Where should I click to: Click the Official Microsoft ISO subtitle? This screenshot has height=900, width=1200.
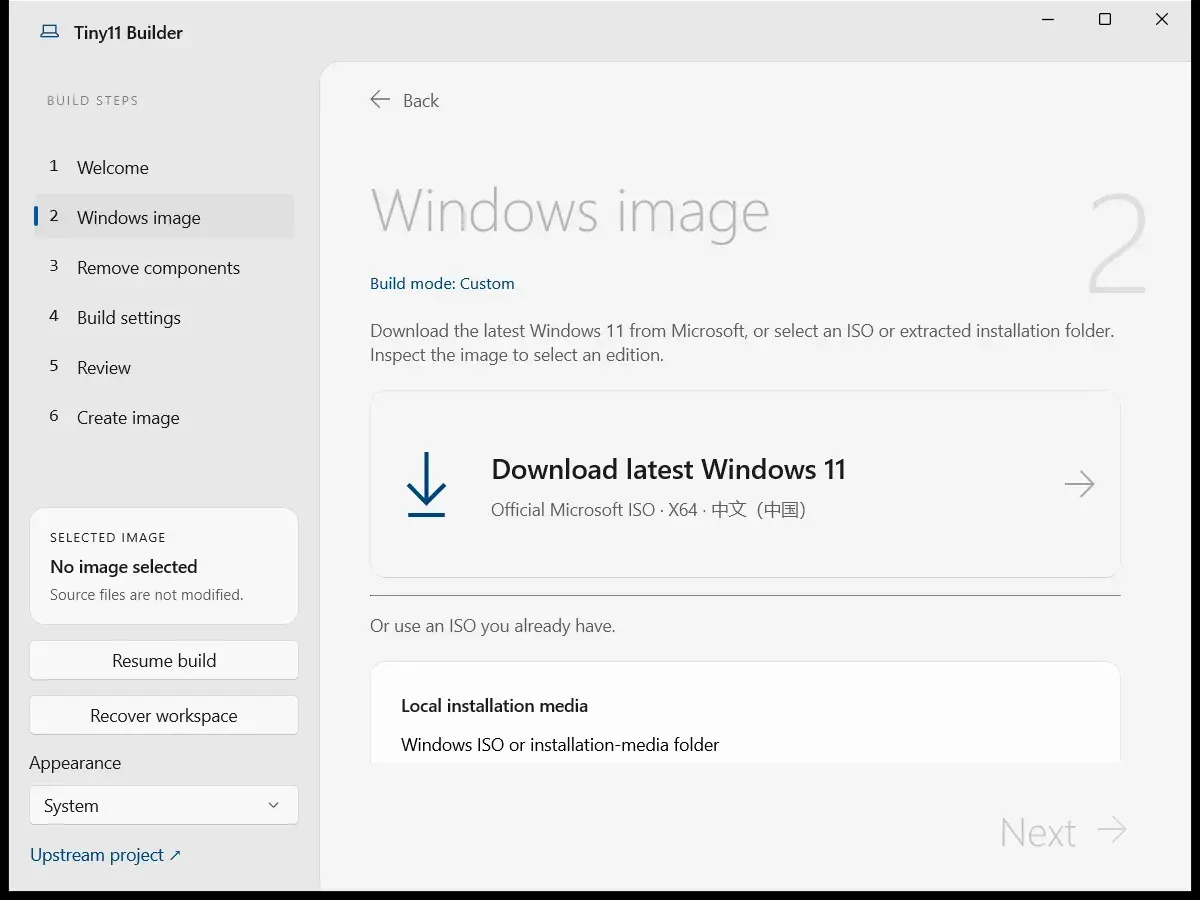pyautogui.click(x=648, y=509)
